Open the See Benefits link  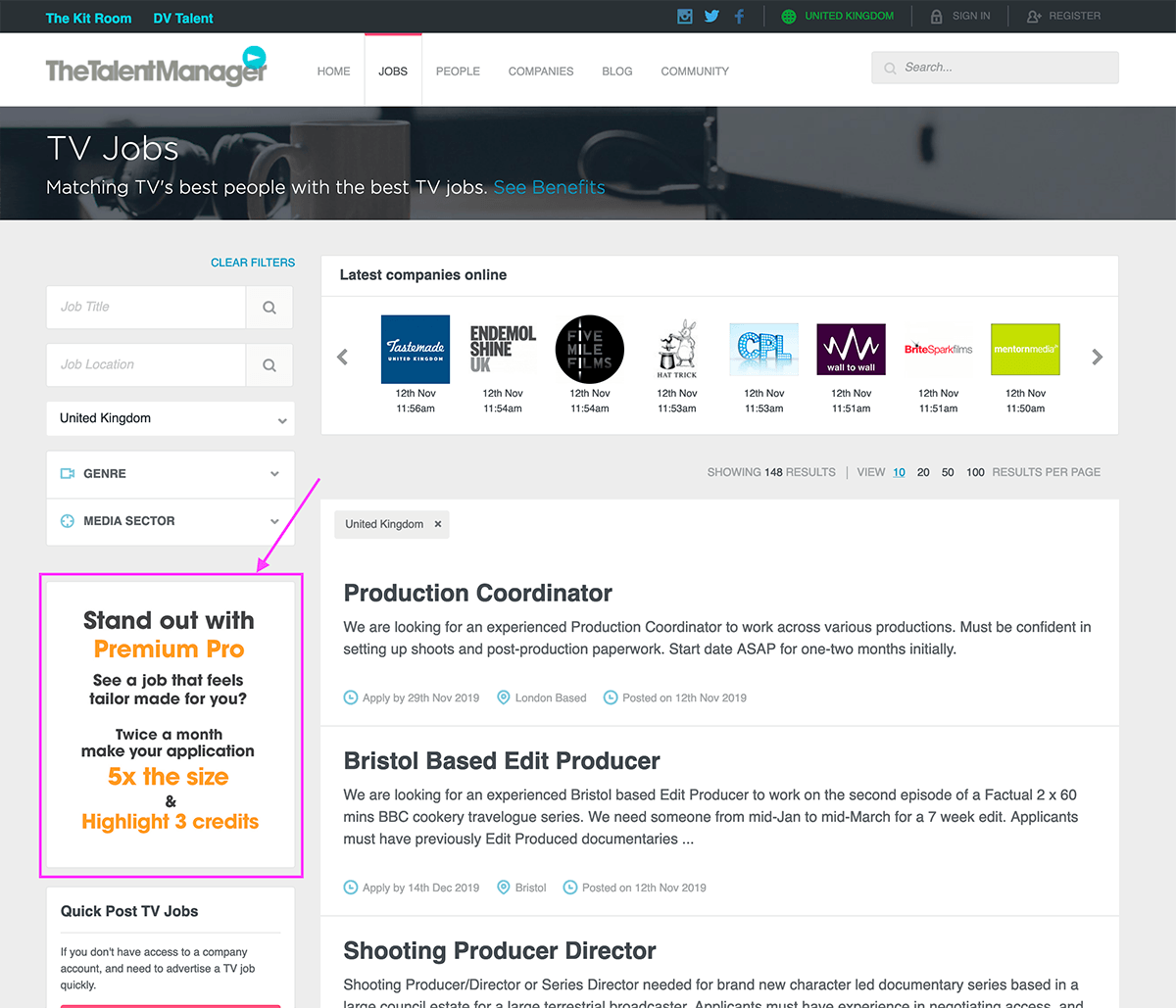click(549, 187)
